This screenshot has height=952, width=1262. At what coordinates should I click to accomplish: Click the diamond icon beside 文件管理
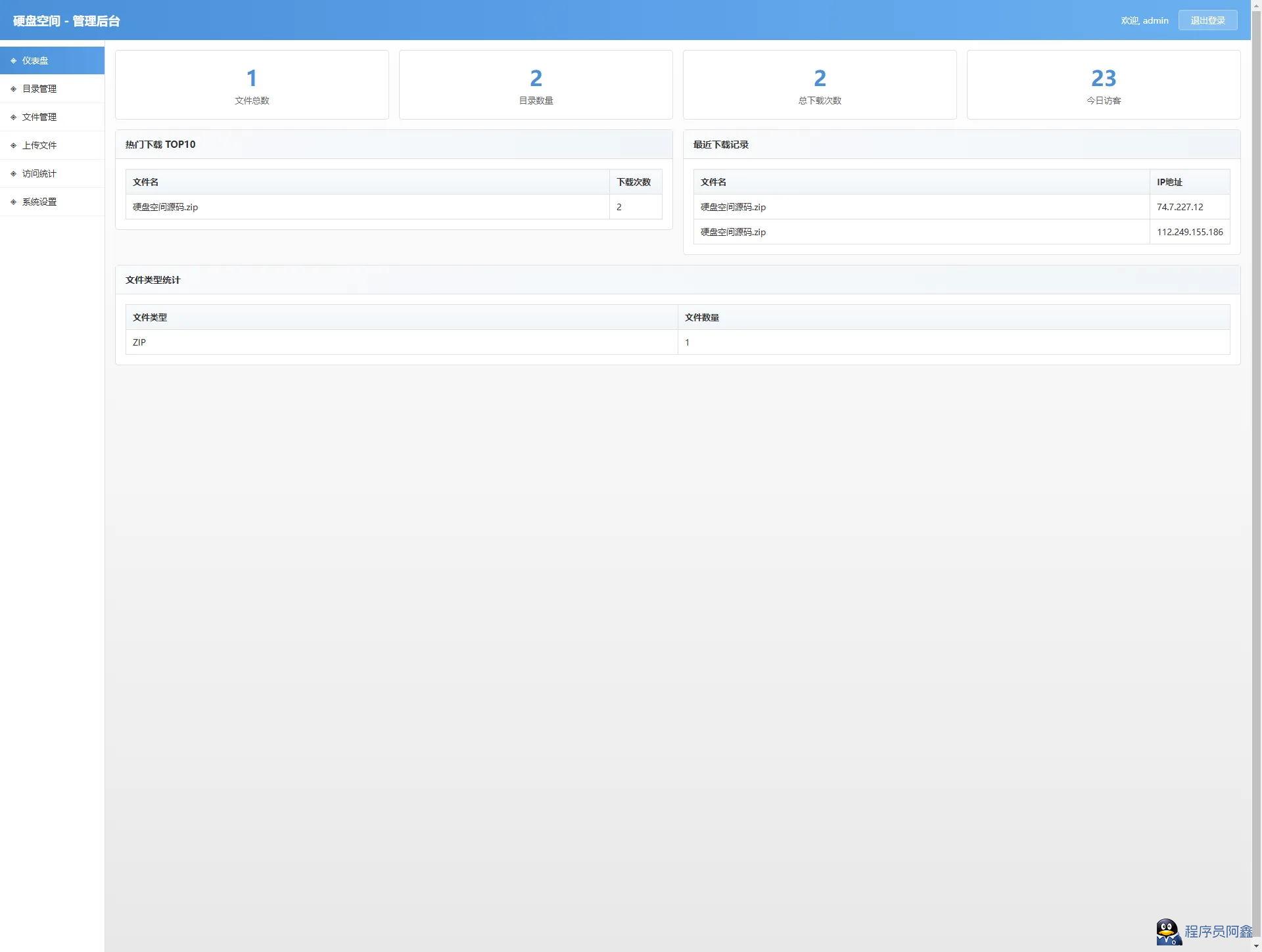(x=13, y=117)
